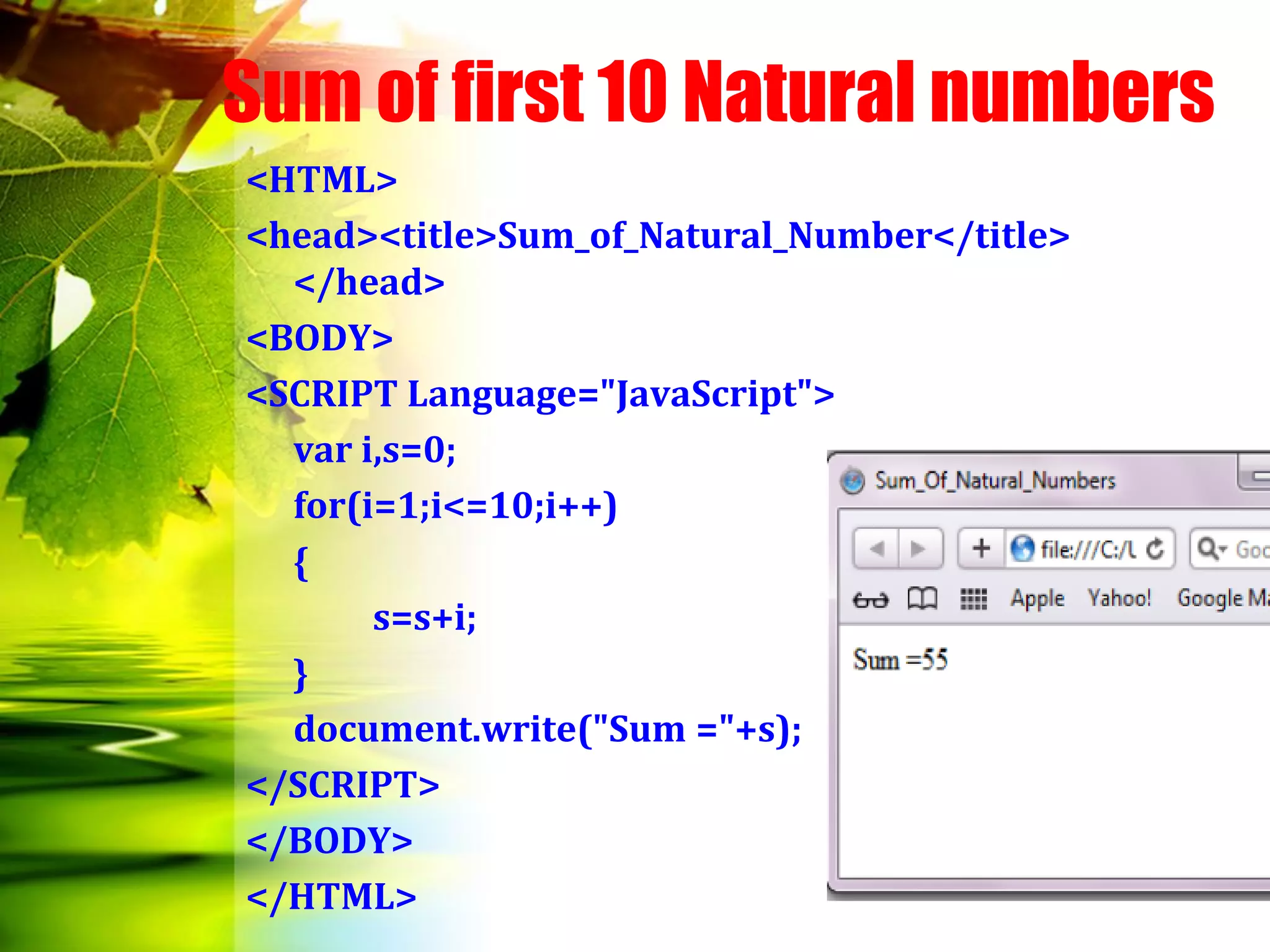
Task: Click the globe icon in the address field
Action: tap(1022, 549)
